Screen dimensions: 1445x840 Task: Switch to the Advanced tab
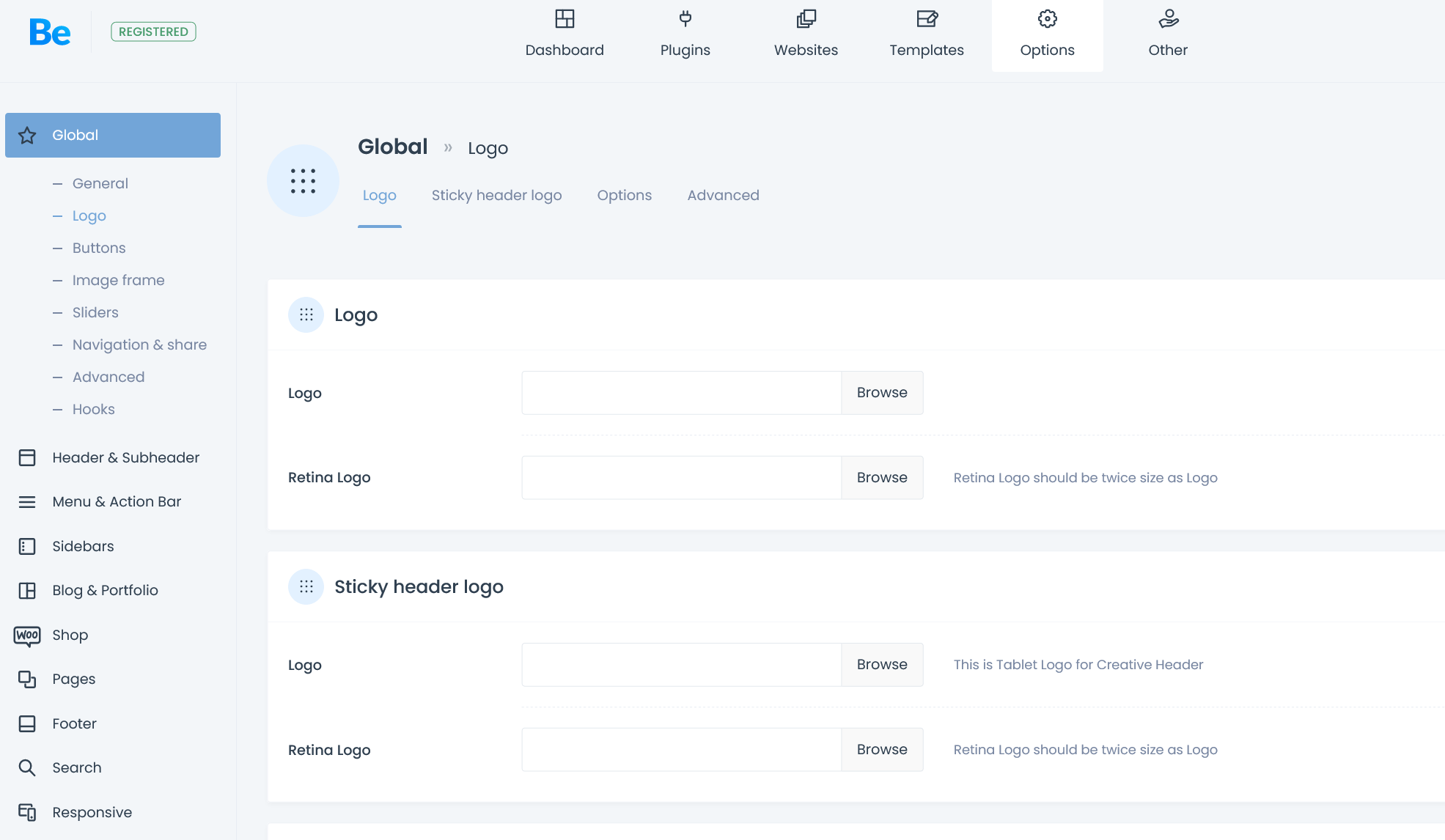click(722, 195)
